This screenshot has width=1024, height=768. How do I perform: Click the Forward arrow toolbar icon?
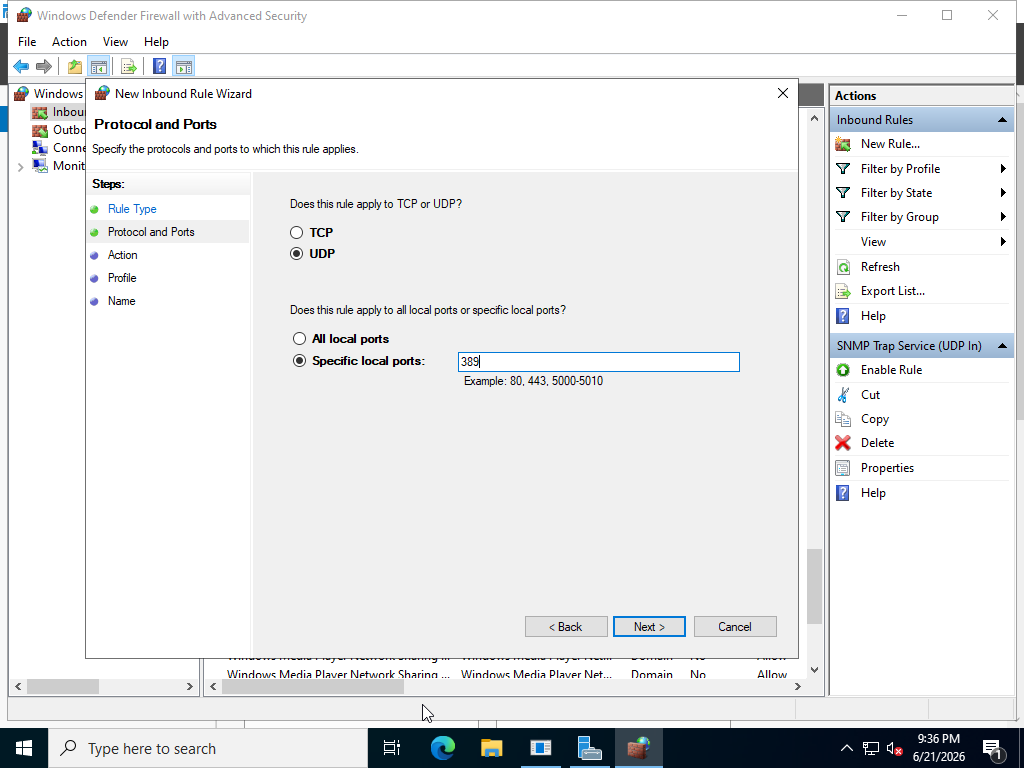pos(44,66)
